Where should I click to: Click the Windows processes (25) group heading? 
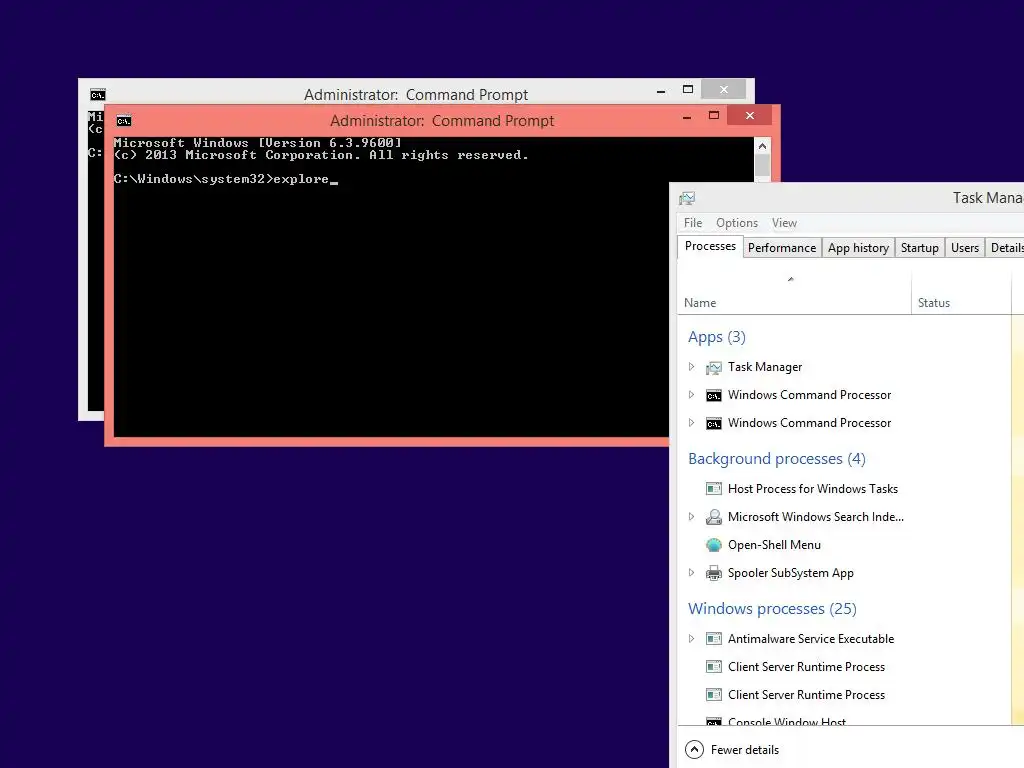(x=772, y=609)
